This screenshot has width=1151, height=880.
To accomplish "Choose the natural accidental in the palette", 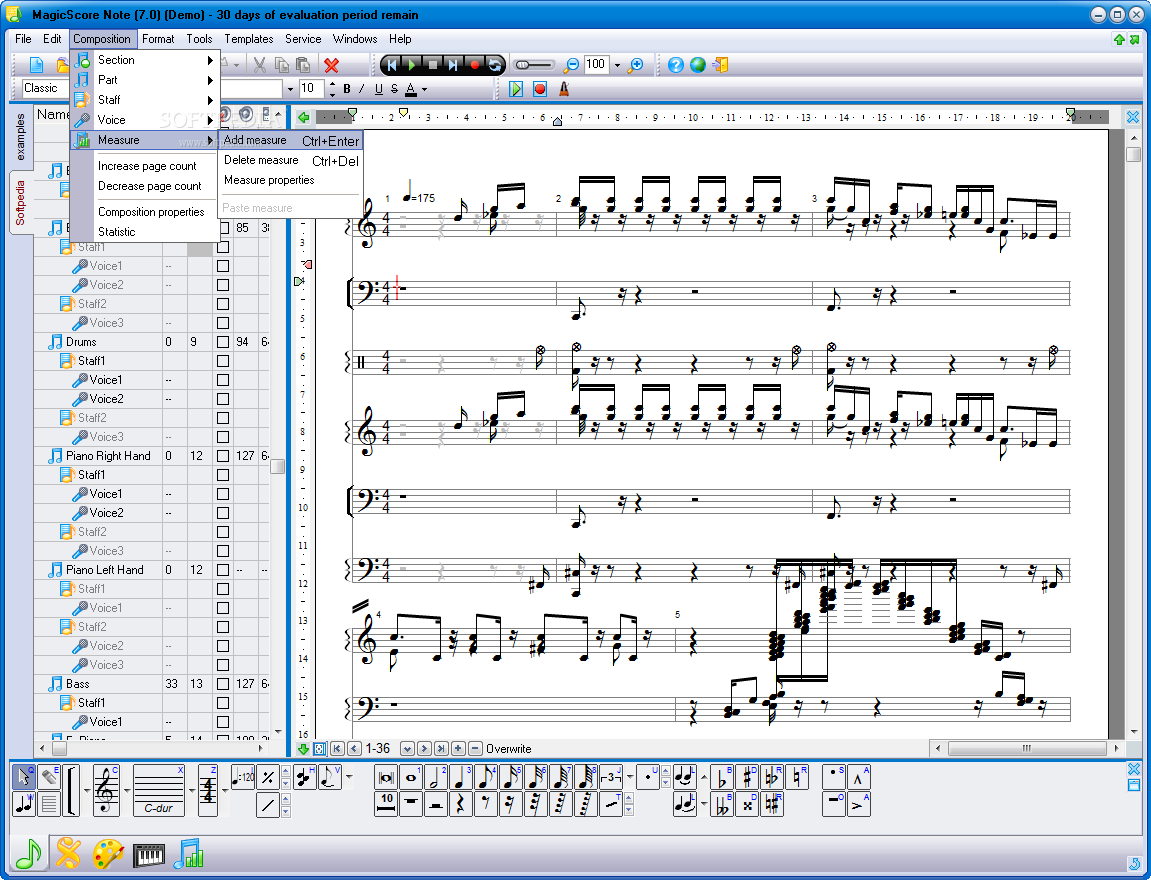I will pos(797,777).
